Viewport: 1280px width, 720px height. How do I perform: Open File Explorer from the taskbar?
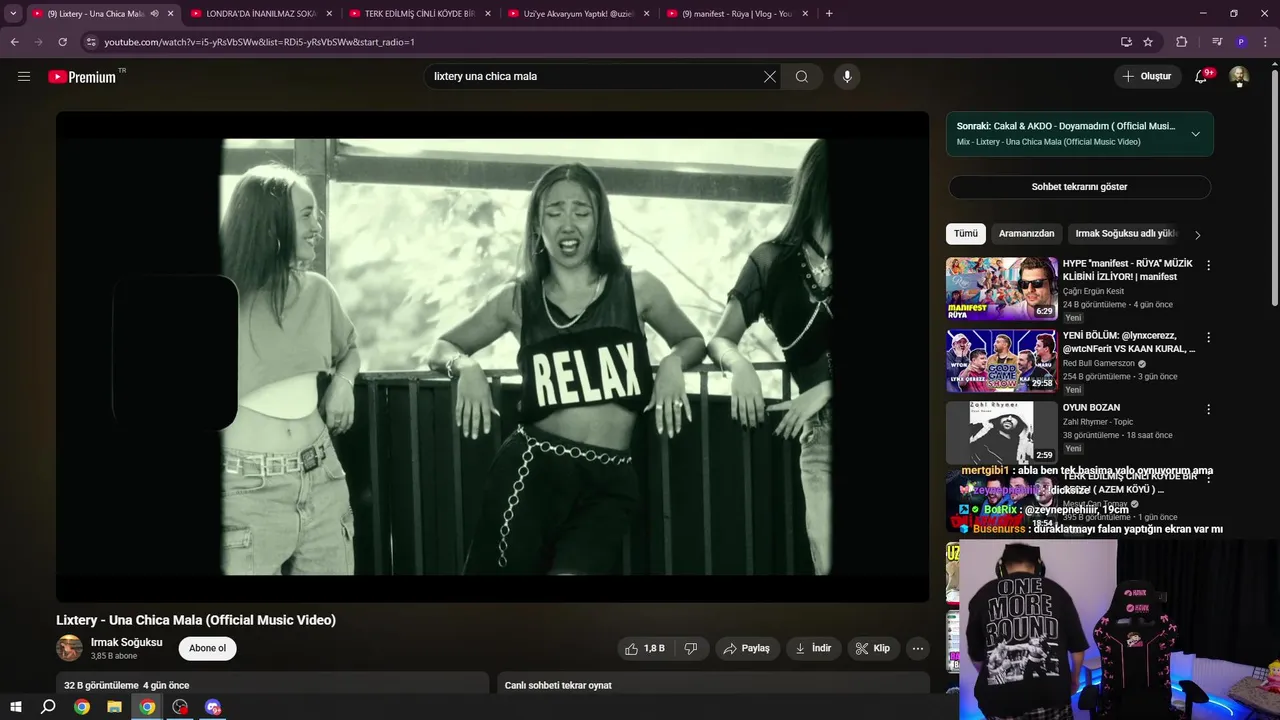pyautogui.click(x=114, y=707)
